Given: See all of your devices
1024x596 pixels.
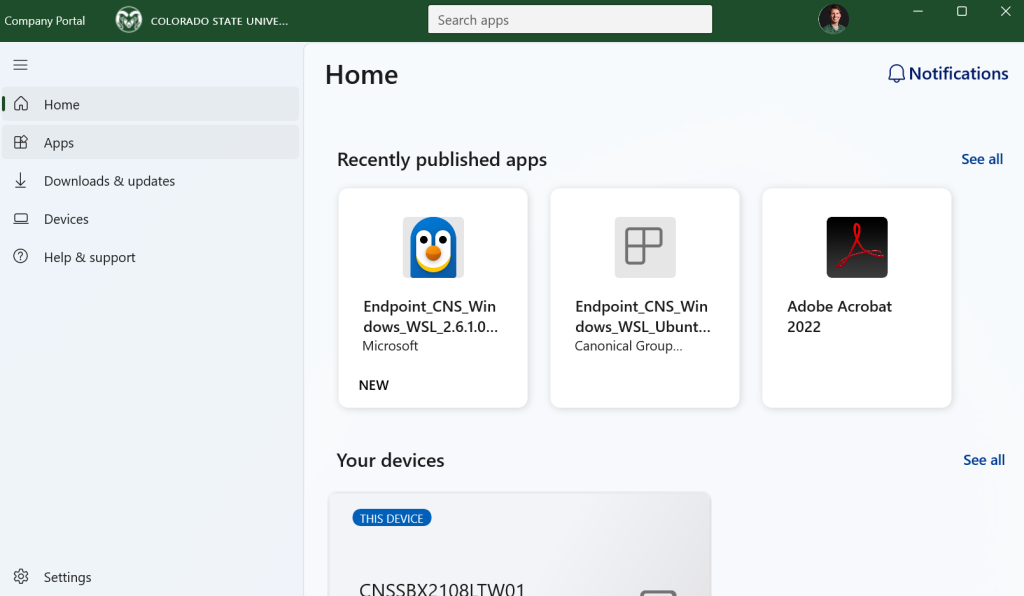Looking at the screenshot, I should click(983, 460).
